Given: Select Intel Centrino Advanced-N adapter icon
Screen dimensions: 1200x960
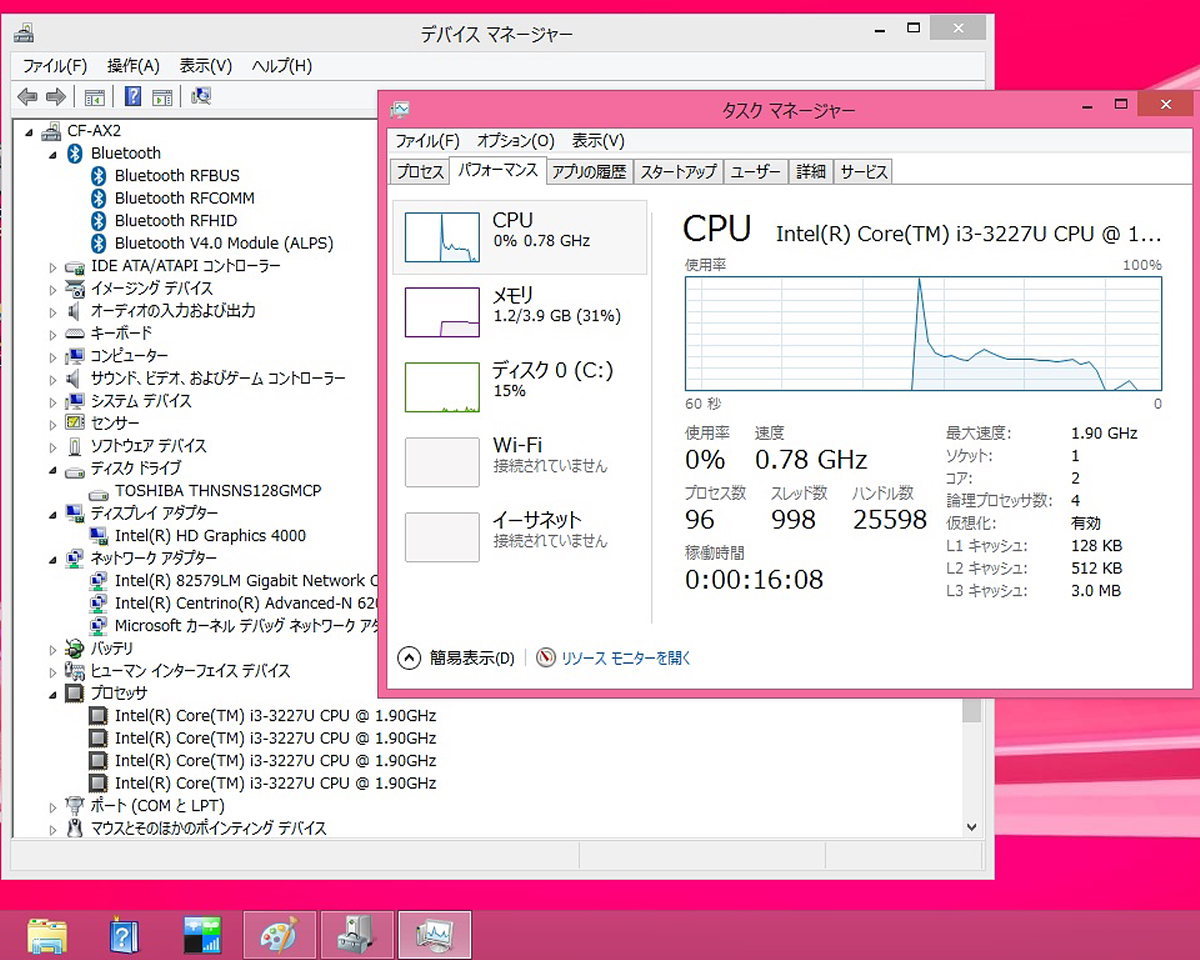Looking at the screenshot, I should [x=98, y=603].
